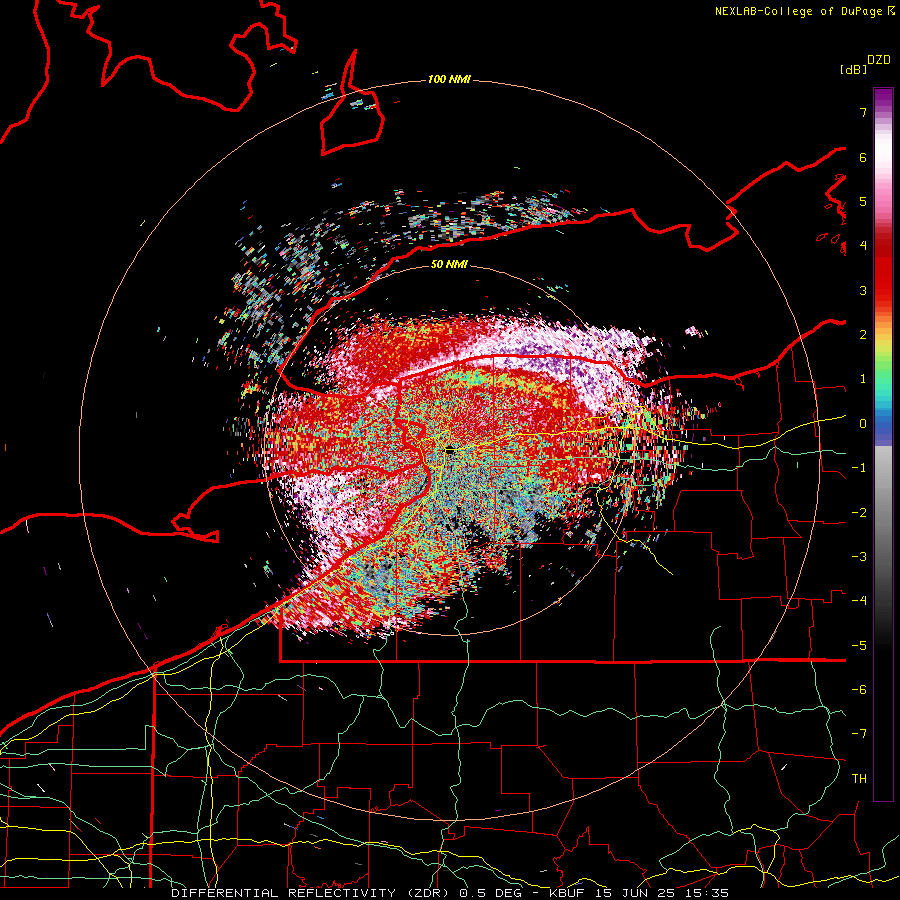This screenshot has width=900, height=900.
Task: Click the -1 value on the color scale
Action: 859,468
